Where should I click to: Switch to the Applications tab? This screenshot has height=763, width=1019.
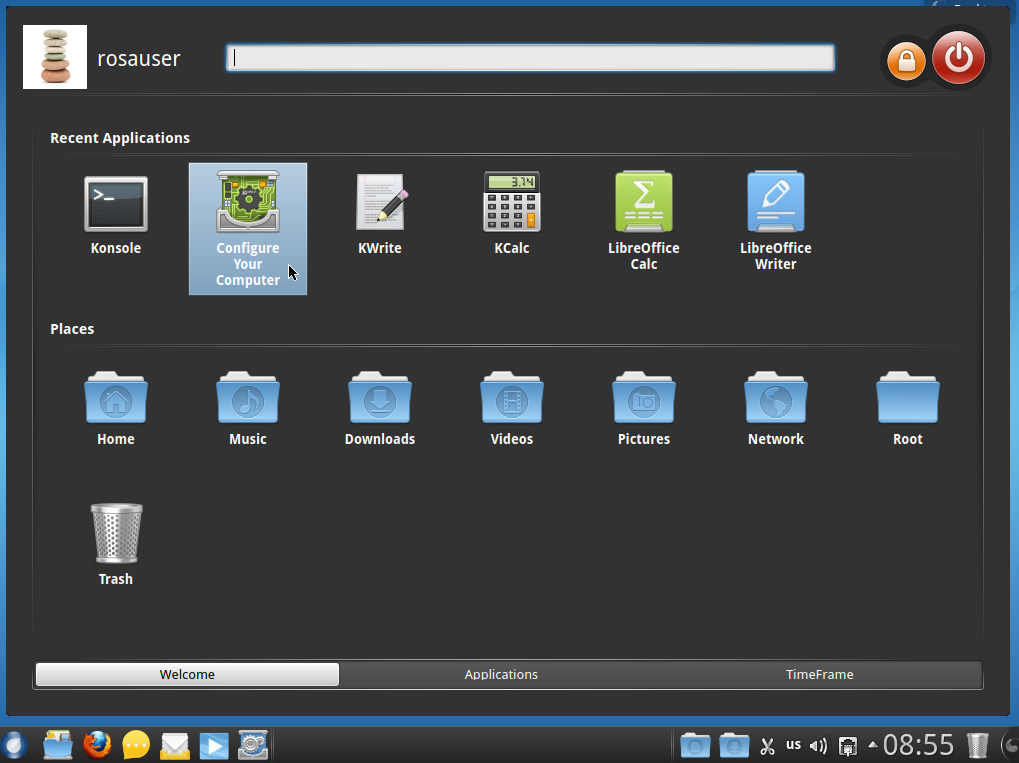(501, 675)
